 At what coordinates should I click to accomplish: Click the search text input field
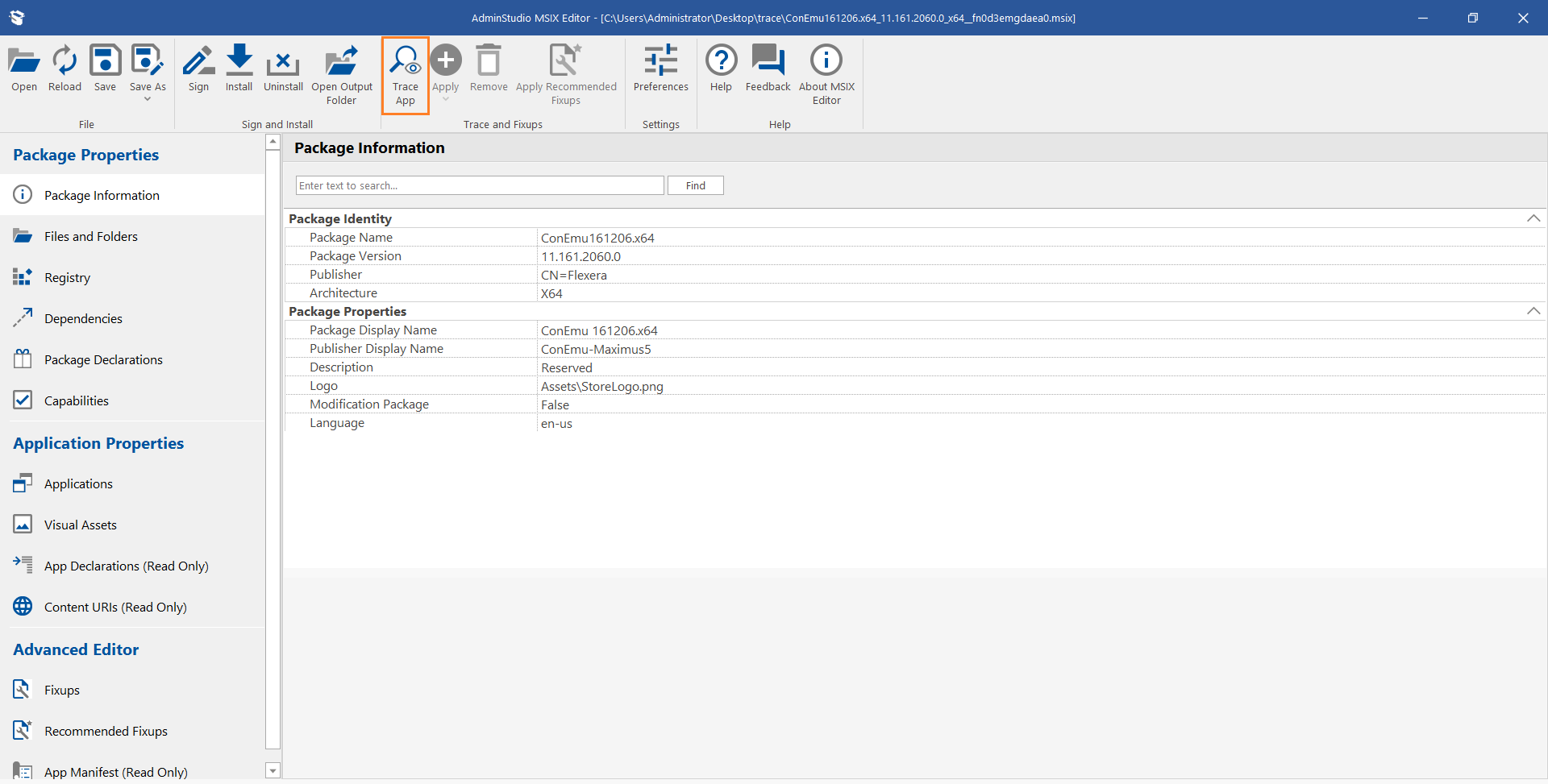point(479,185)
